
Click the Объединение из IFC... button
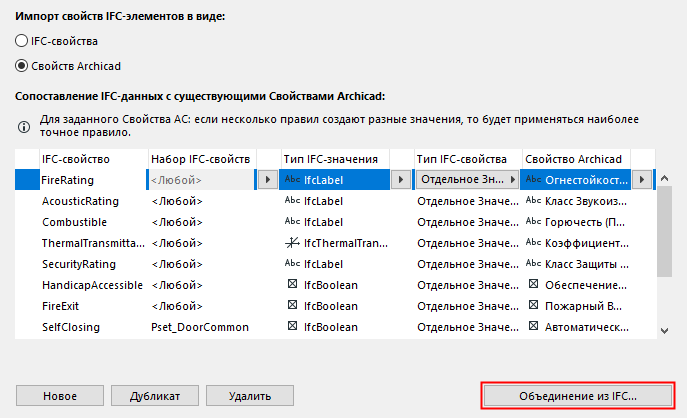pos(578,395)
